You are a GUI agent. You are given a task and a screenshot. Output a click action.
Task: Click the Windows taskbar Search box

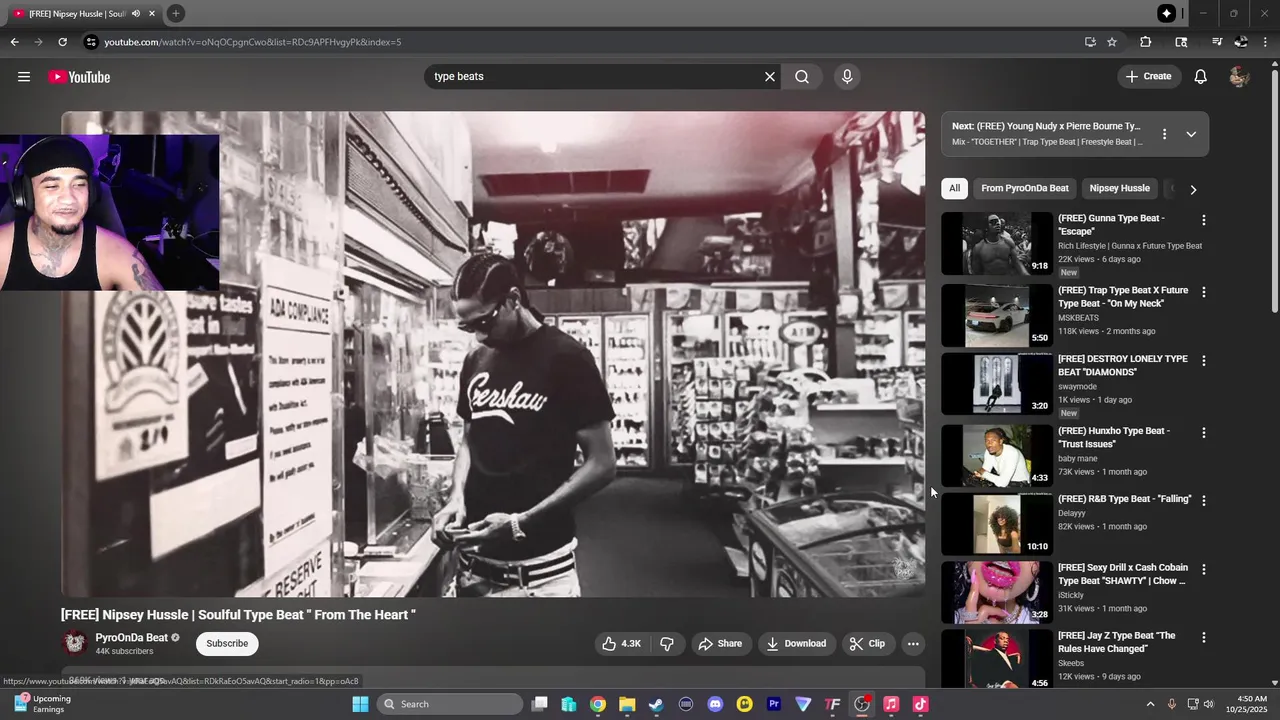click(450, 704)
